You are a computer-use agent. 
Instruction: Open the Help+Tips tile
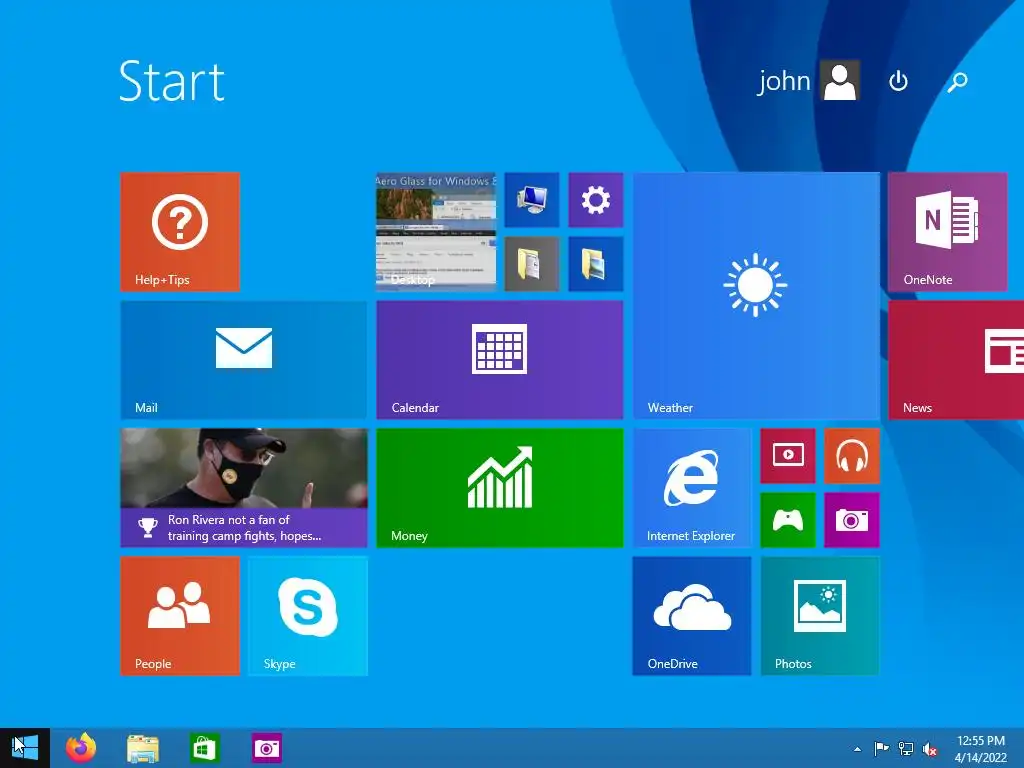pos(180,232)
